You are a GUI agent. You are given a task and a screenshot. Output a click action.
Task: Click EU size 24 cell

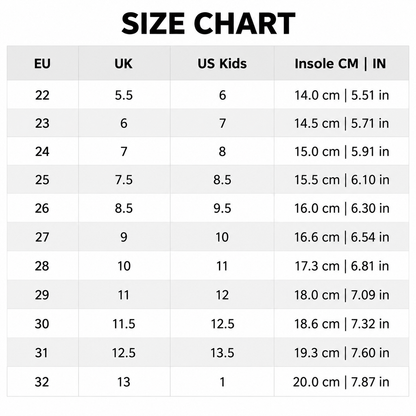point(42,152)
